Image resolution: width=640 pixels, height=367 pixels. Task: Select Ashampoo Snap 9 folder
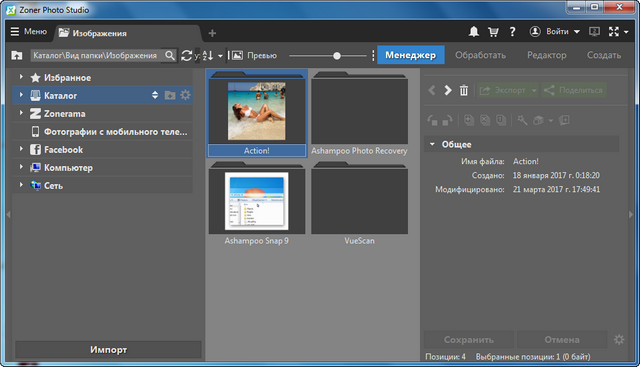tap(257, 203)
